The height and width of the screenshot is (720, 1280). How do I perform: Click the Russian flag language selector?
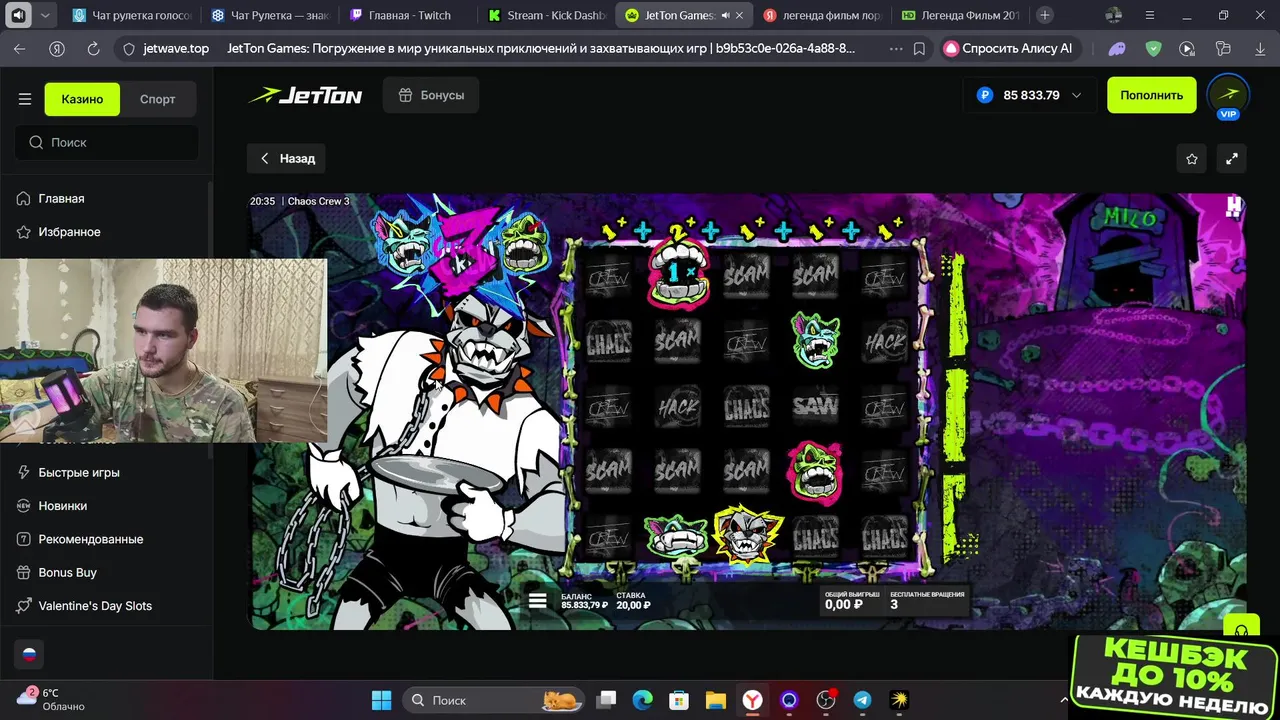(x=29, y=655)
